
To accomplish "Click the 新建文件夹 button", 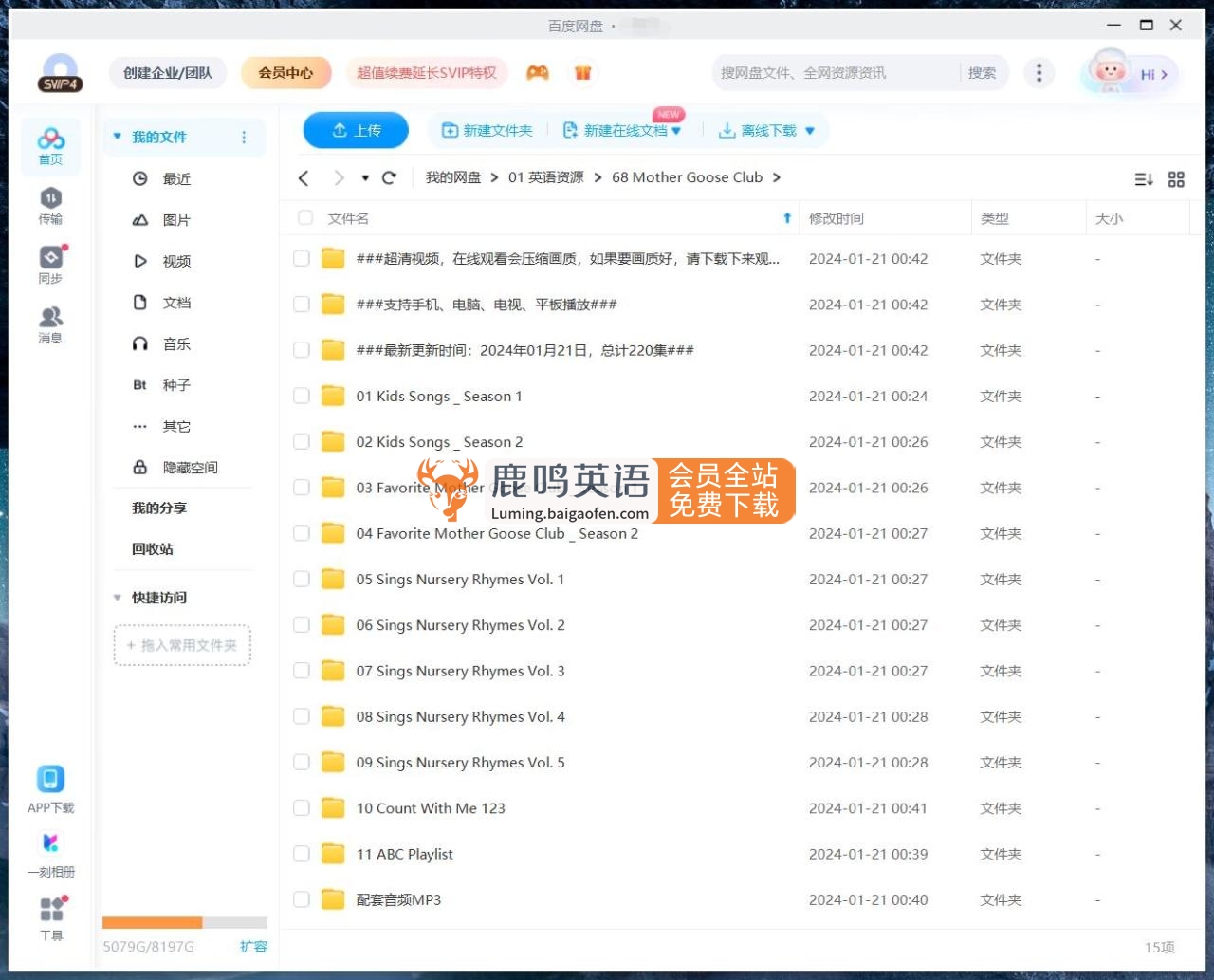I will pyautogui.click(x=487, y=131).
